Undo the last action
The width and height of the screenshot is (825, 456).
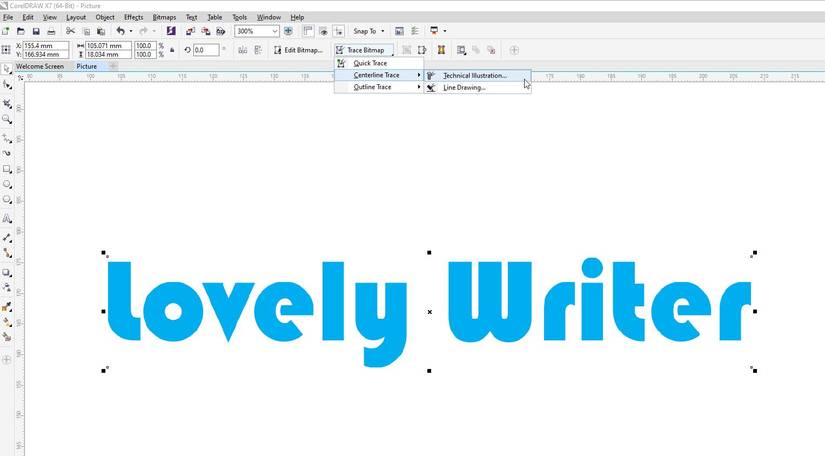point(120,31)
